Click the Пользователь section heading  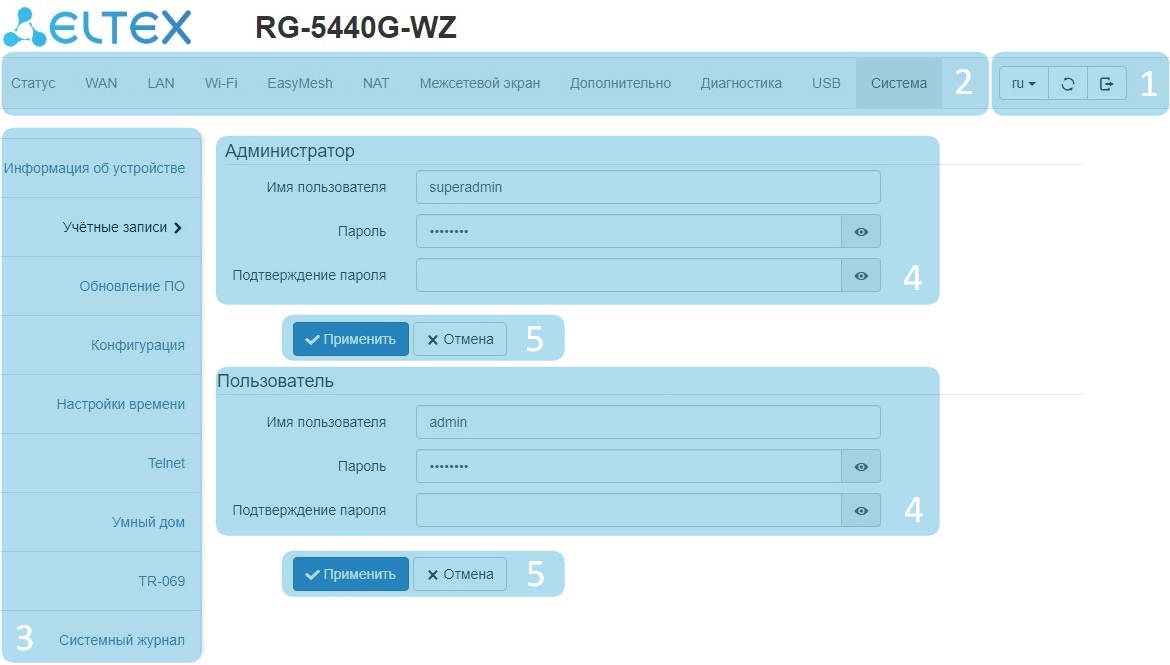275,381
